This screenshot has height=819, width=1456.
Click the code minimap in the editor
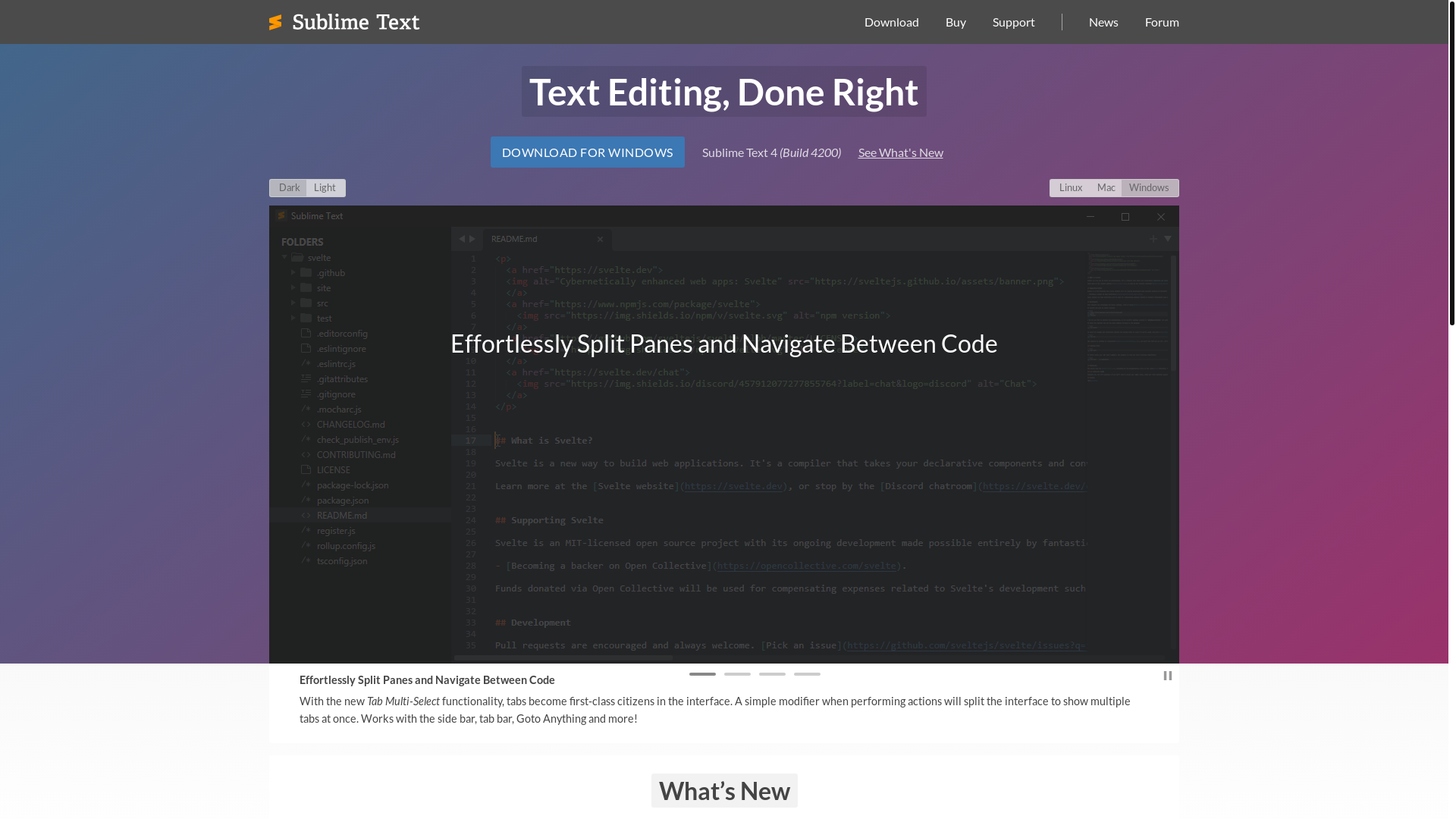[1128, 318]
